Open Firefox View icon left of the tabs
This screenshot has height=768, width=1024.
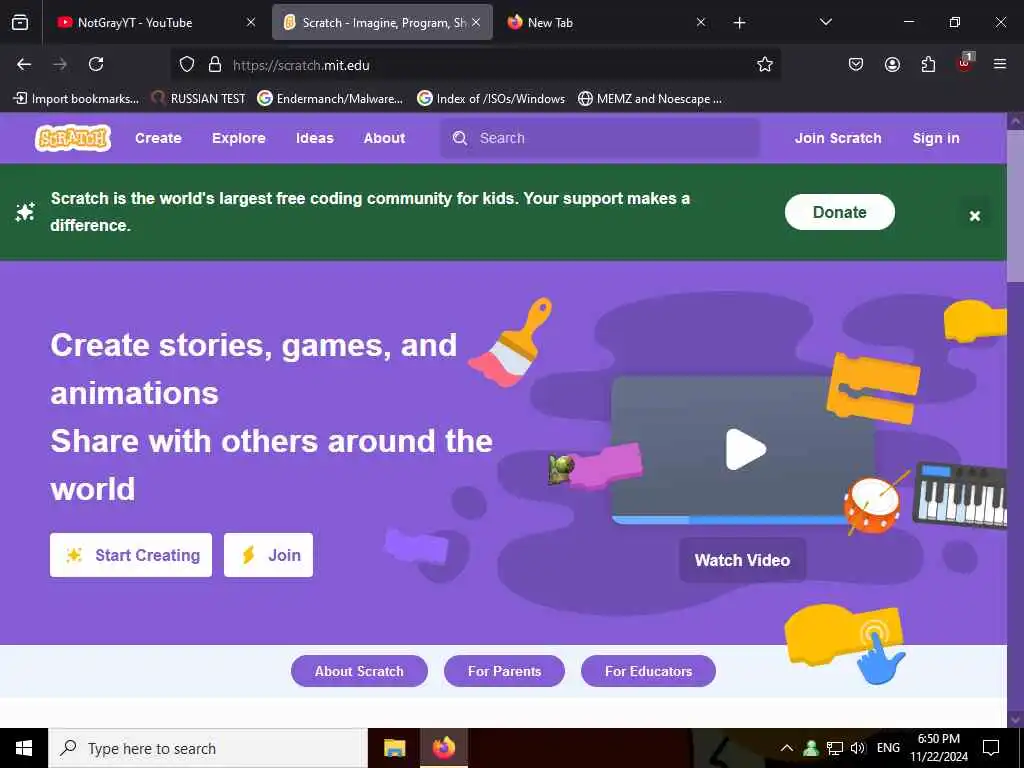click(20, 23)
